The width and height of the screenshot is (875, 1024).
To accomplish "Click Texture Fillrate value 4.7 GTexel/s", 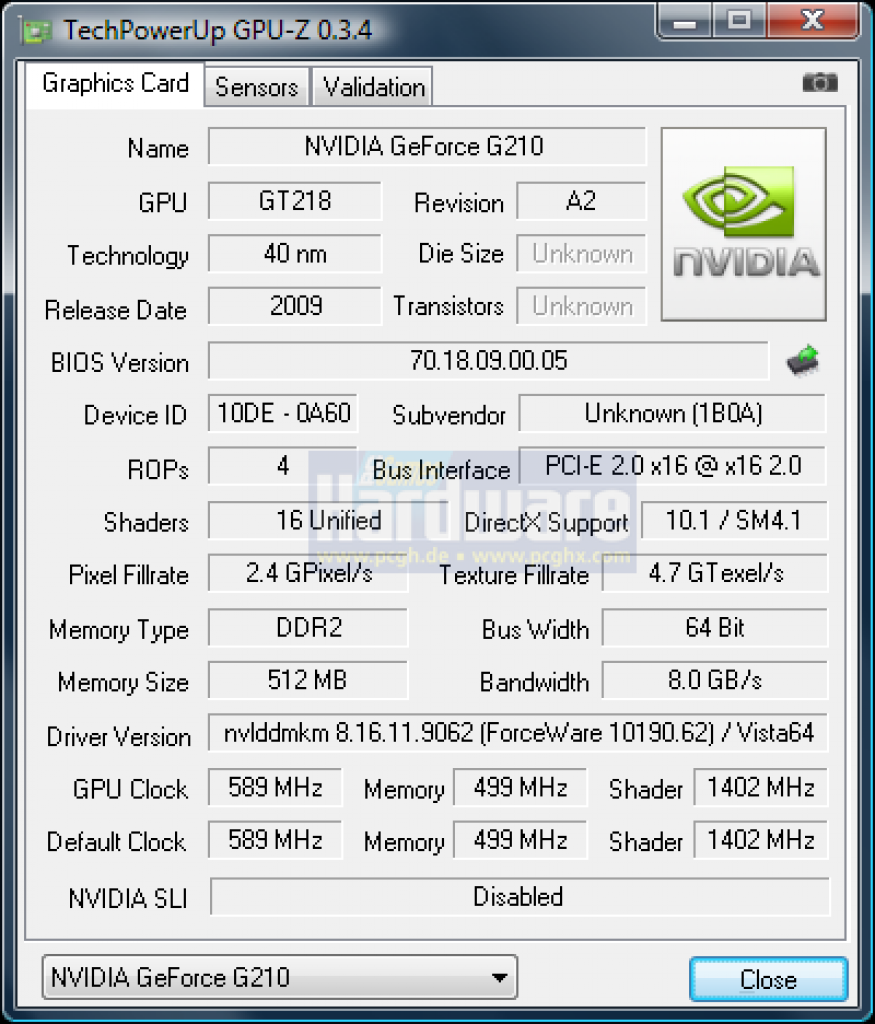I will click(x=715, y=573).
